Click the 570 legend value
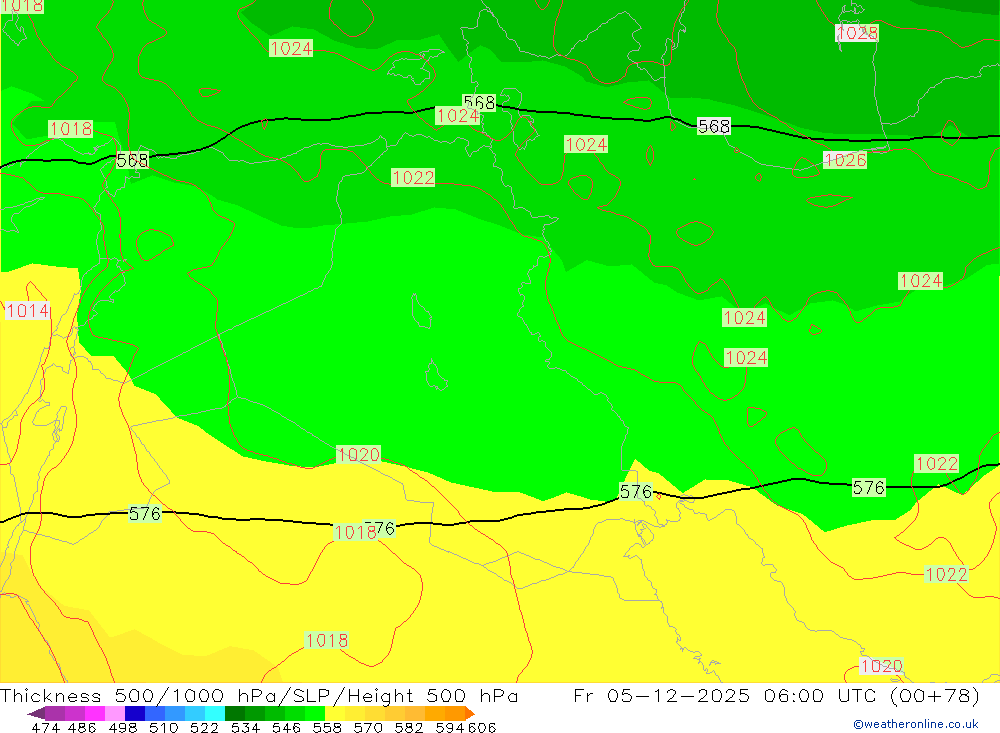The image size is (1000, 733). pos(368,727)
